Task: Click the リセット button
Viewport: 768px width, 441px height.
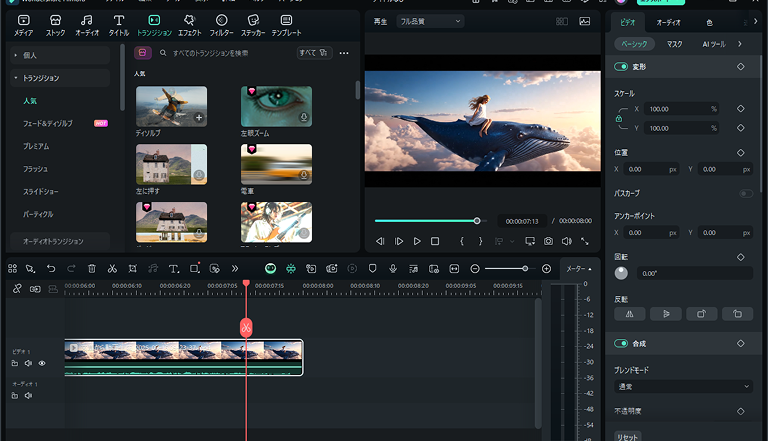Action: [x=627, y=437]
